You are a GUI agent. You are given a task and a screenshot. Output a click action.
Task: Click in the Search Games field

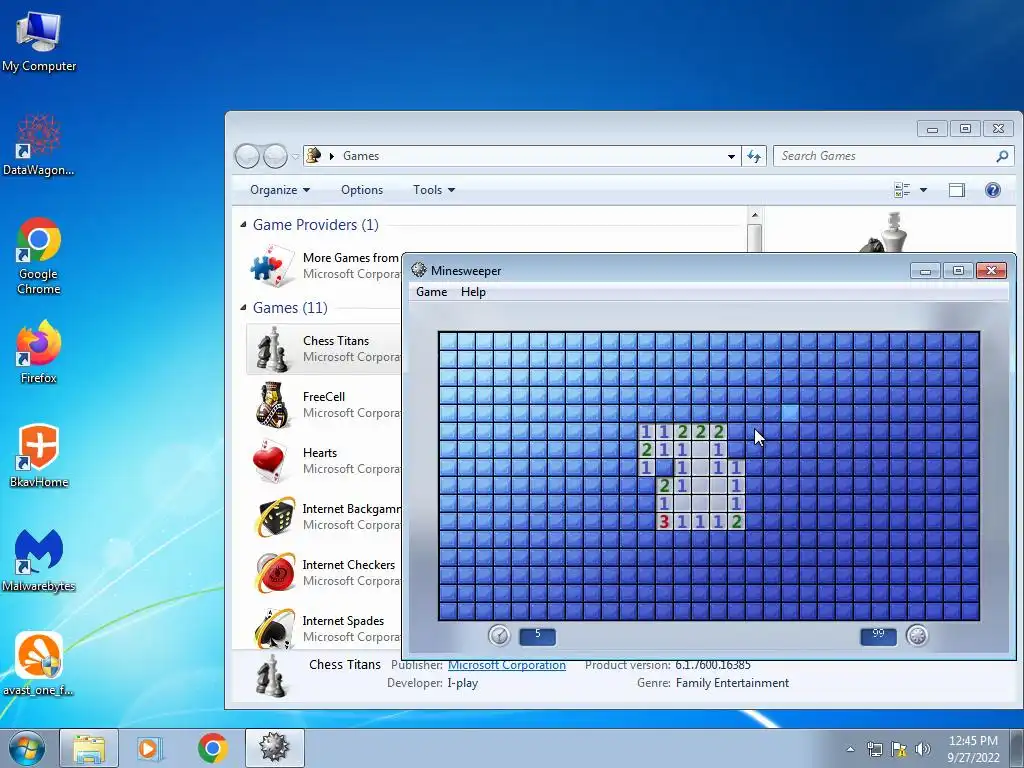point(885,156)
